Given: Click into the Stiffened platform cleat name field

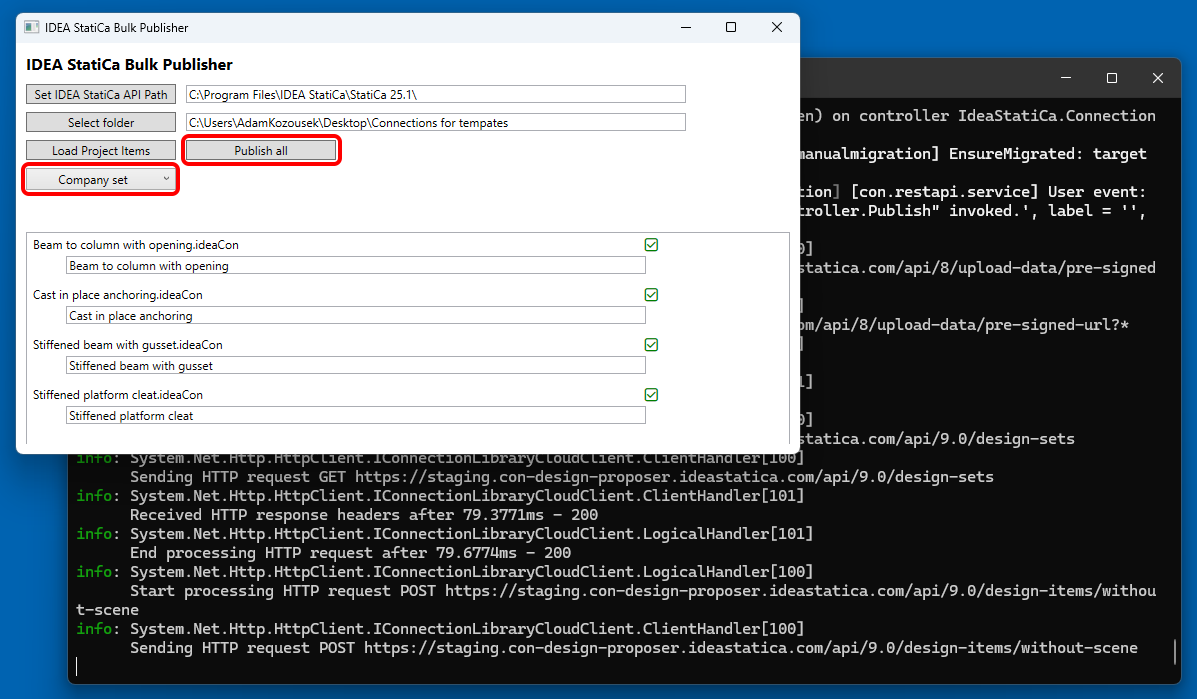Looking at the screenshot, I should 355,416.
